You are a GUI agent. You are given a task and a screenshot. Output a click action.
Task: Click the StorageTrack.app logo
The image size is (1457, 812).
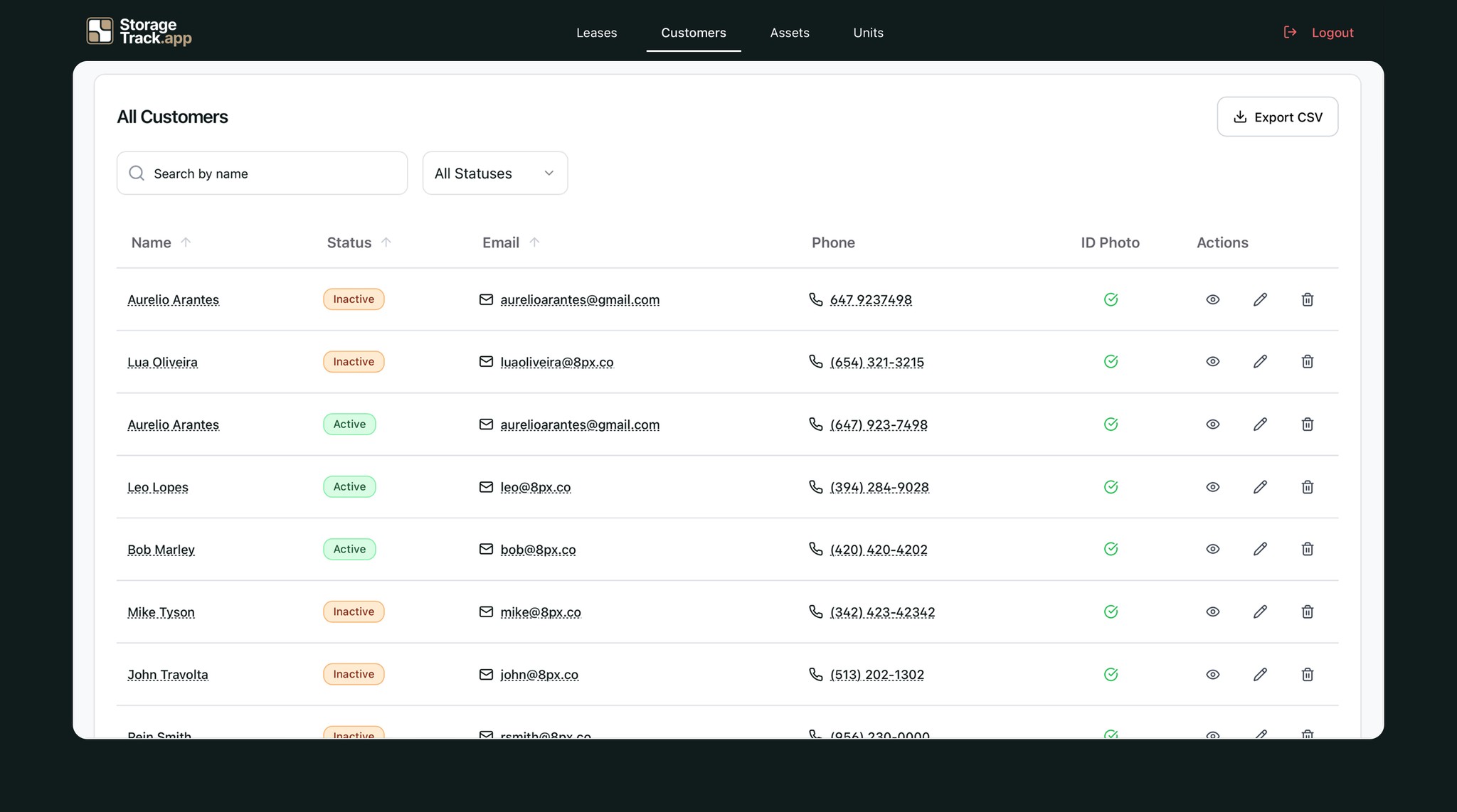139,32
